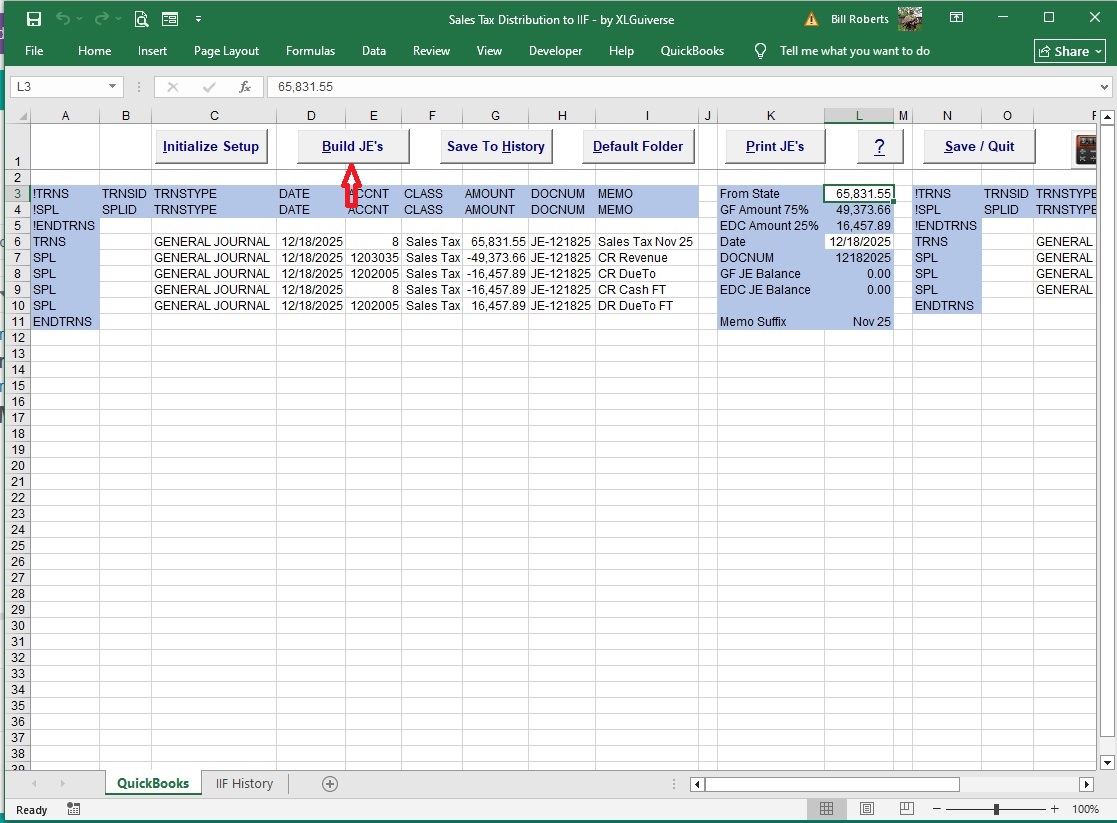Screen dimensions: 1117x823
Task: Select Normal view in status bar
Action: point(827,809)
